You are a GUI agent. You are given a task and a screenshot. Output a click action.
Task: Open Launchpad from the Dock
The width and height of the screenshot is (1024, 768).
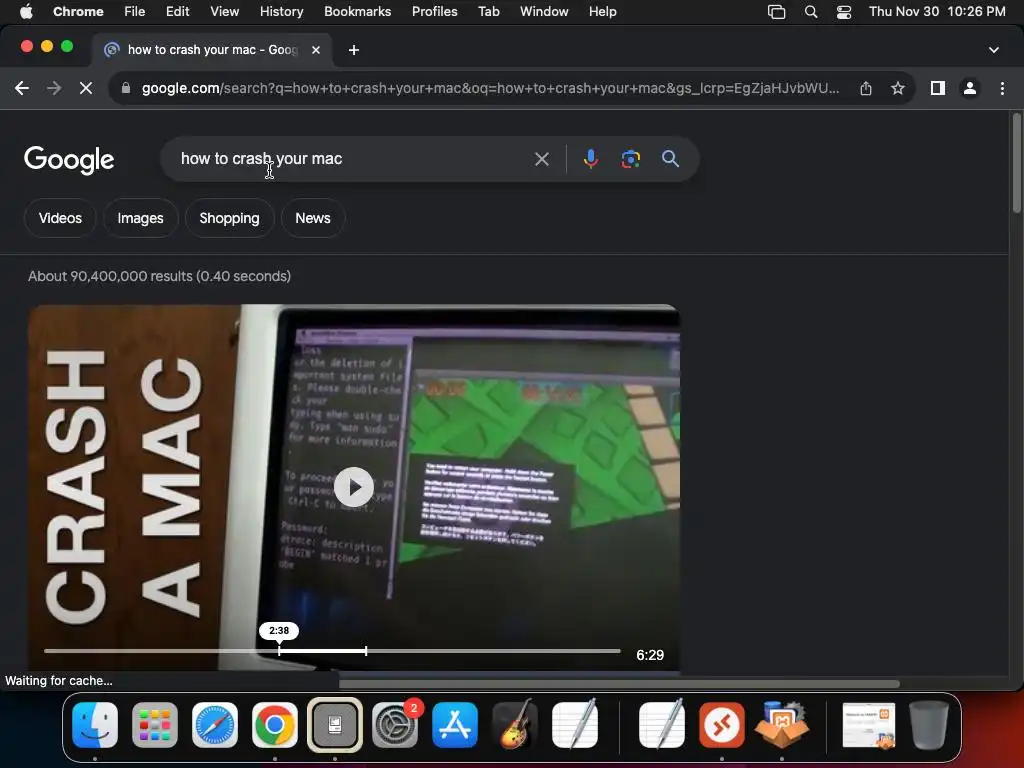click(x=155, y=725)
